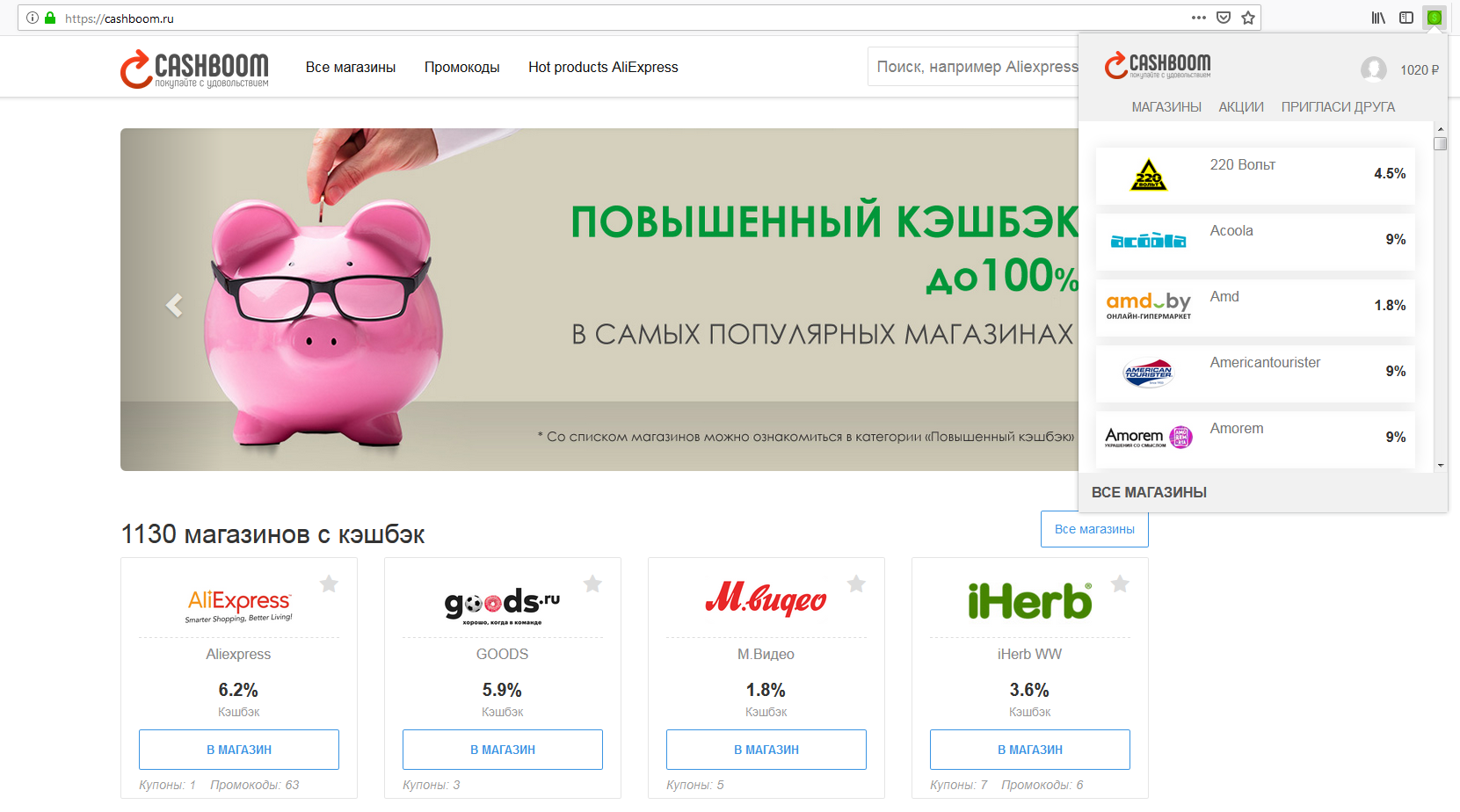1460x812 pixels.
Task: Mark Aliexpress store as favorite star
Action: tap(329, 584)
